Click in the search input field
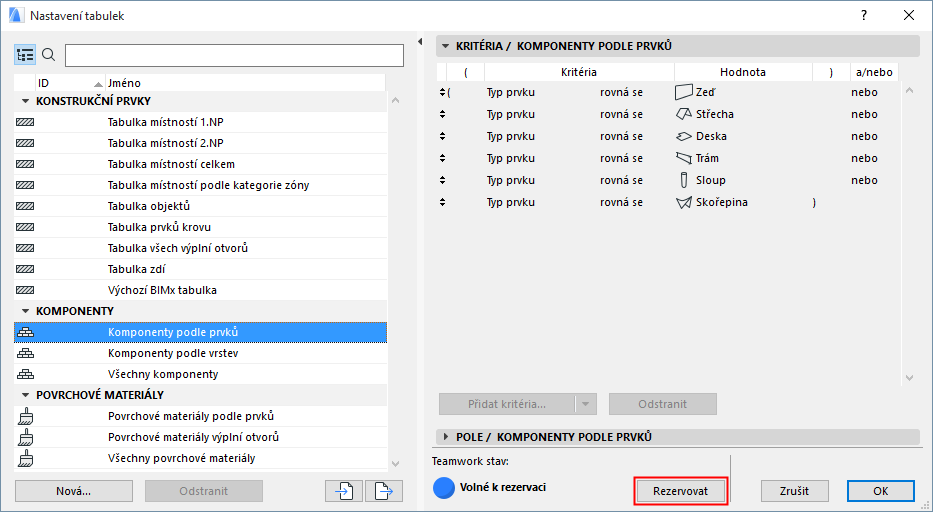 234,55
